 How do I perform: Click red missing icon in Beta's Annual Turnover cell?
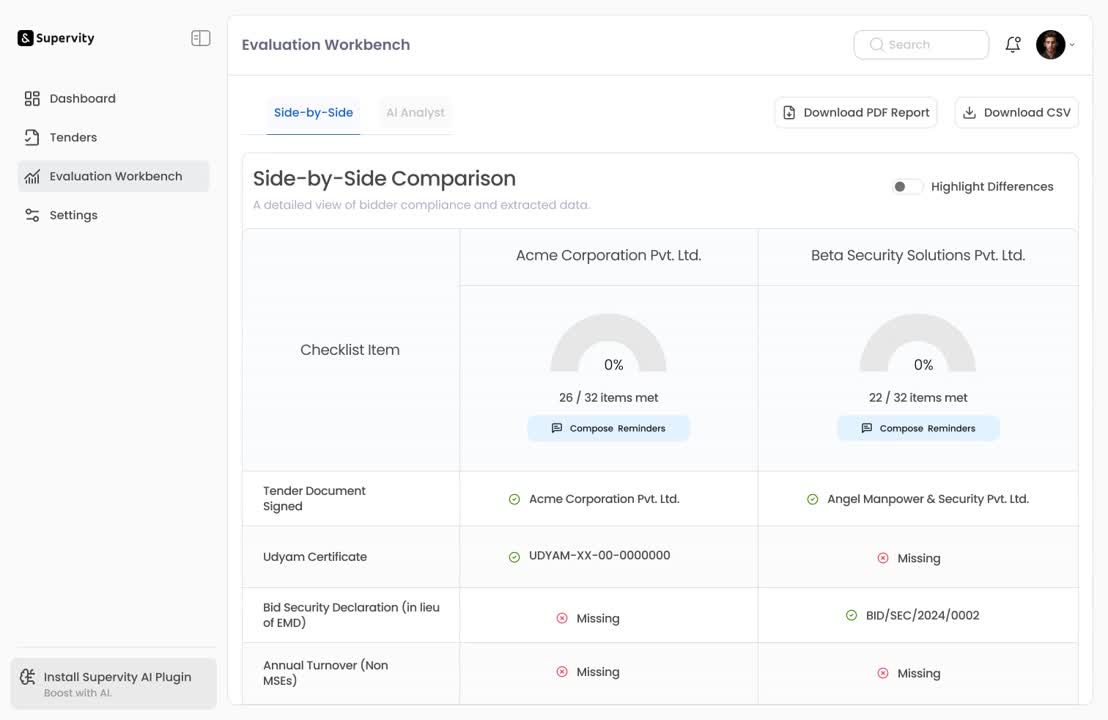[883, 673]
